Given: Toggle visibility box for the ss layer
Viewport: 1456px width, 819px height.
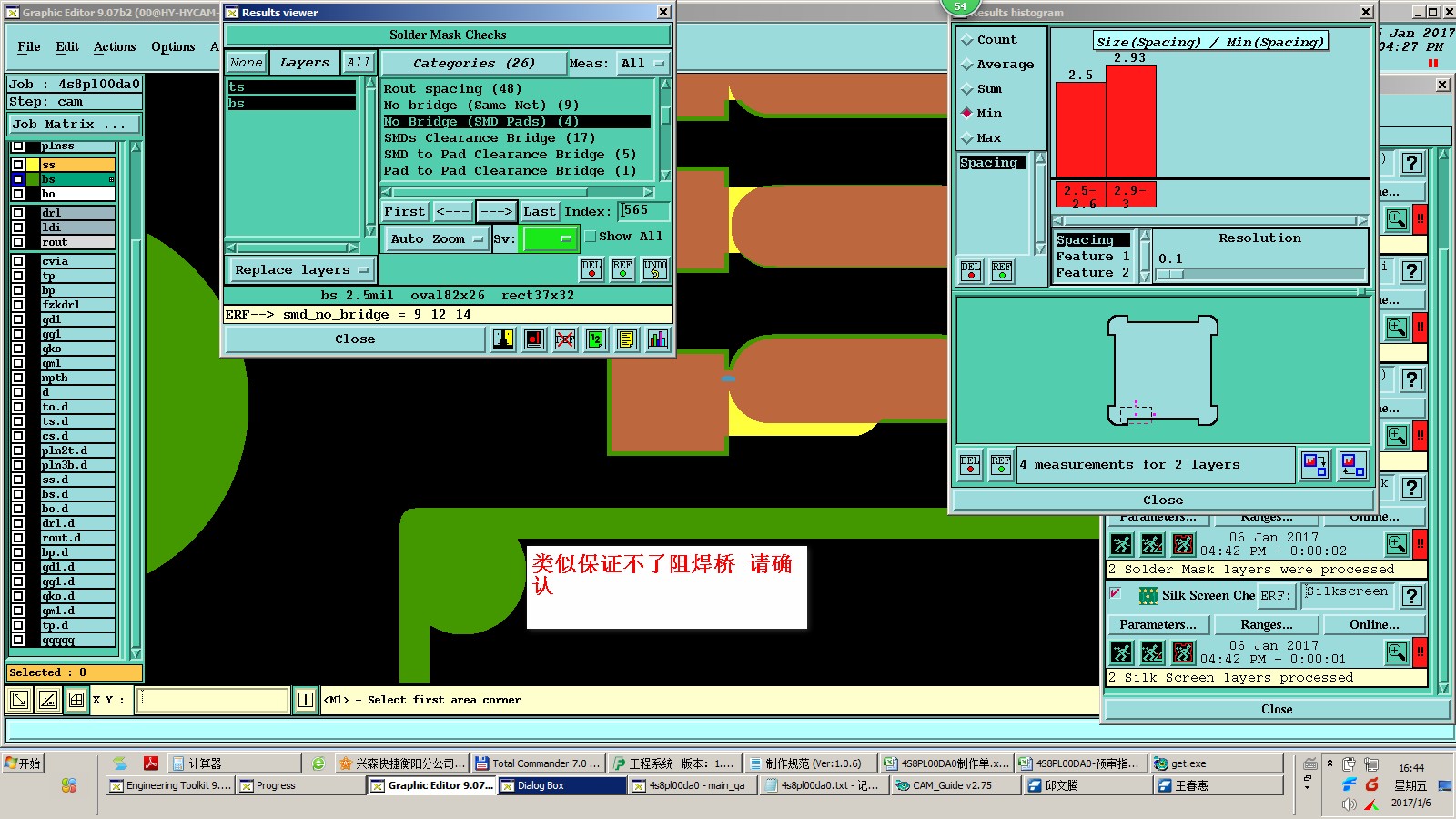Looking at the screenshot, I should pos(18,165).
